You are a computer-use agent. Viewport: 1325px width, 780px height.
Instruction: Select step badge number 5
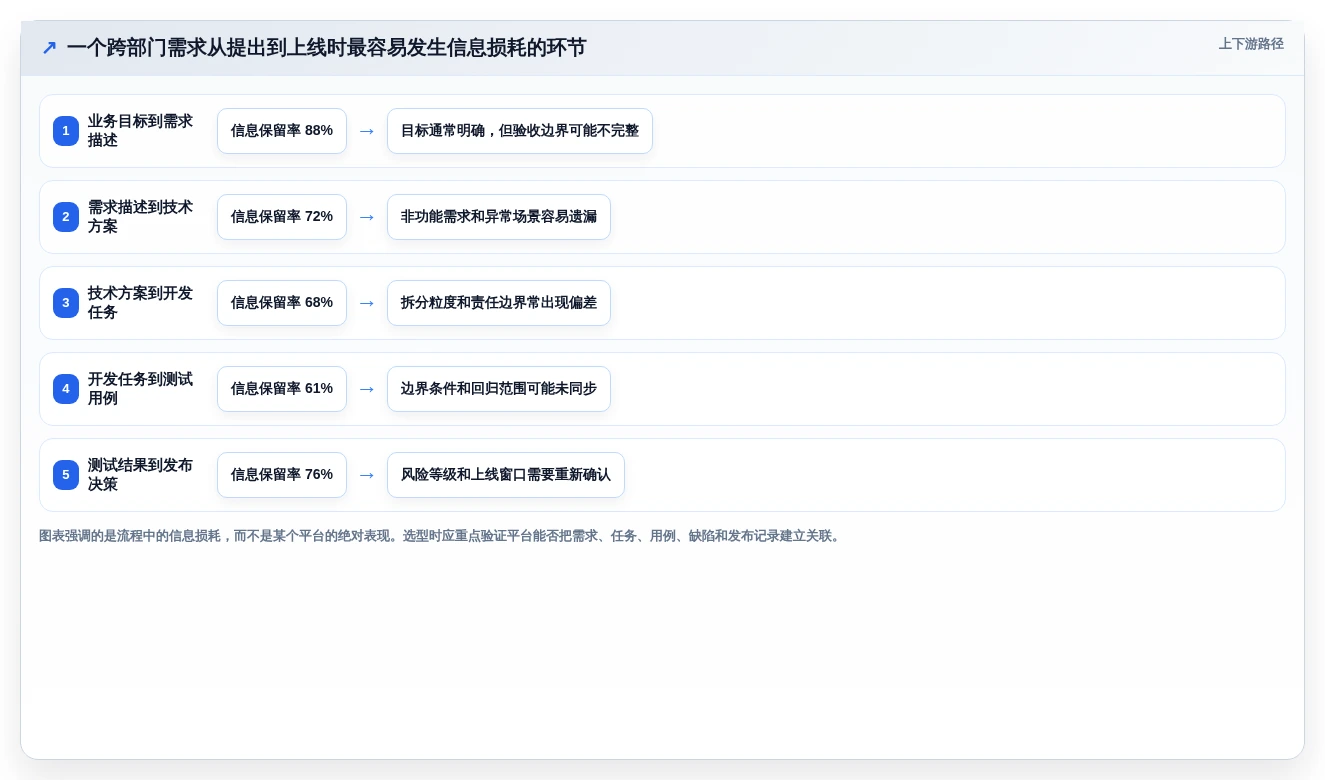(66, 475)
